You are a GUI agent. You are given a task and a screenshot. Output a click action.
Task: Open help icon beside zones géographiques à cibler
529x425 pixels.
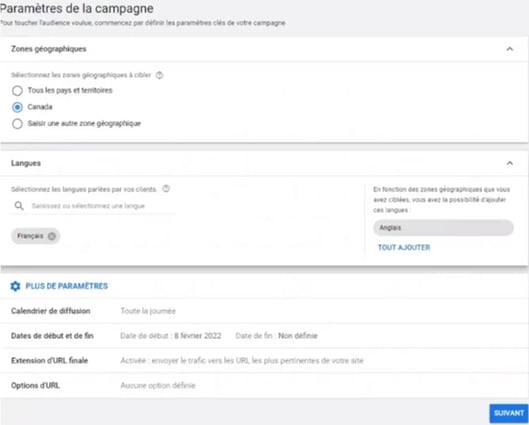pos(160,75)
